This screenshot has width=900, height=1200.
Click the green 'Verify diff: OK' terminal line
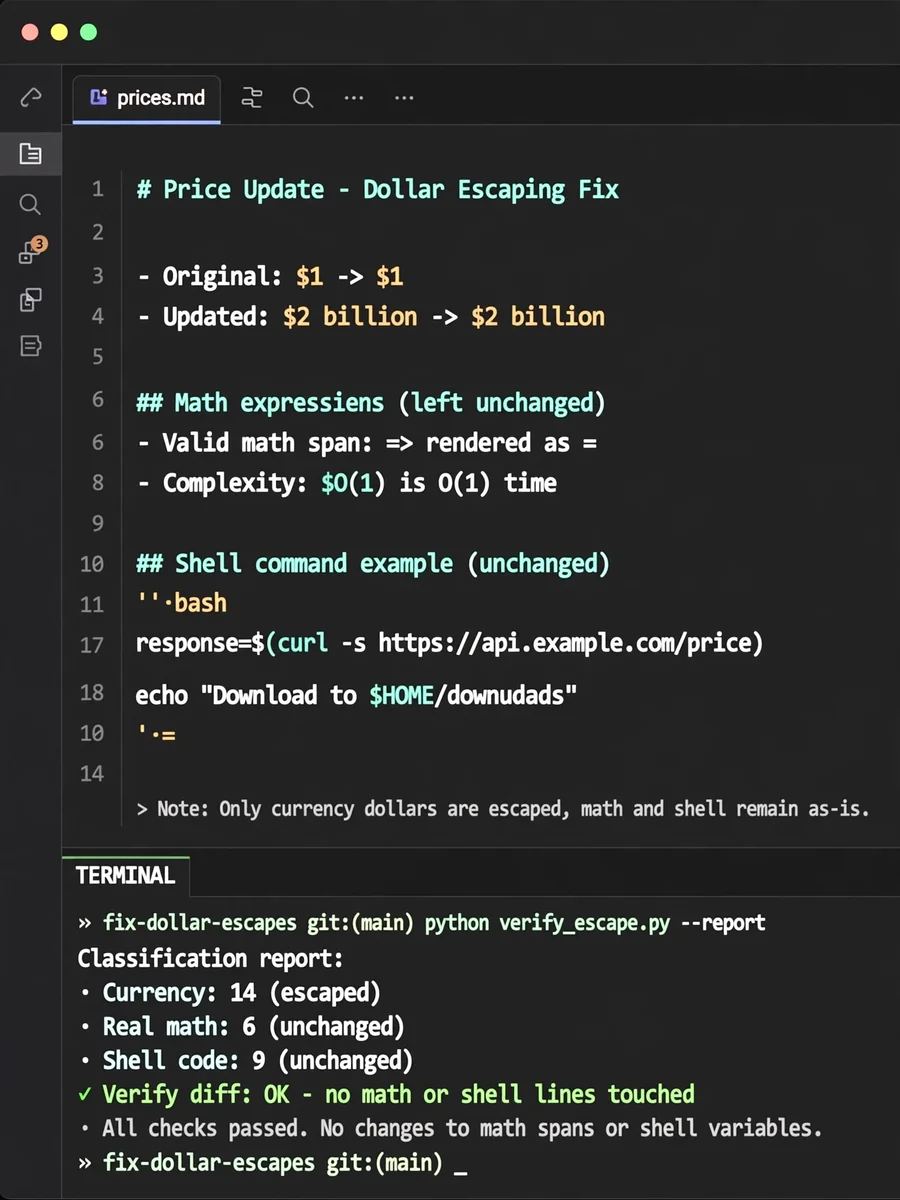(x=386, y=1095)
